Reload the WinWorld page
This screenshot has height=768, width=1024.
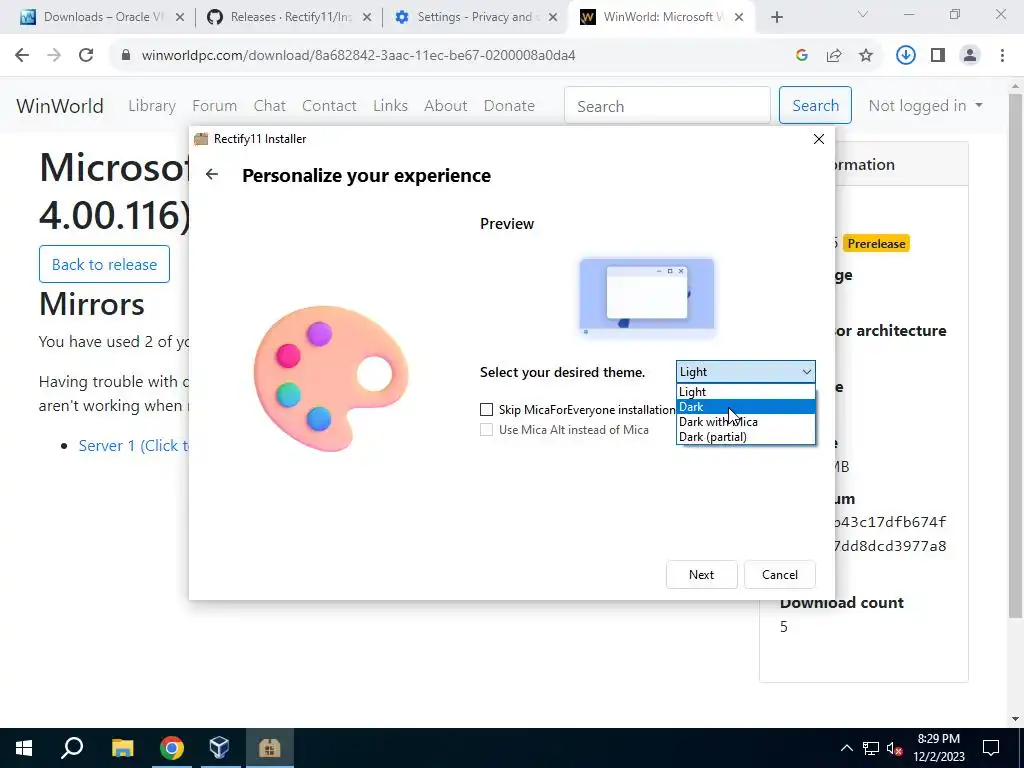[x=86, y=56]
